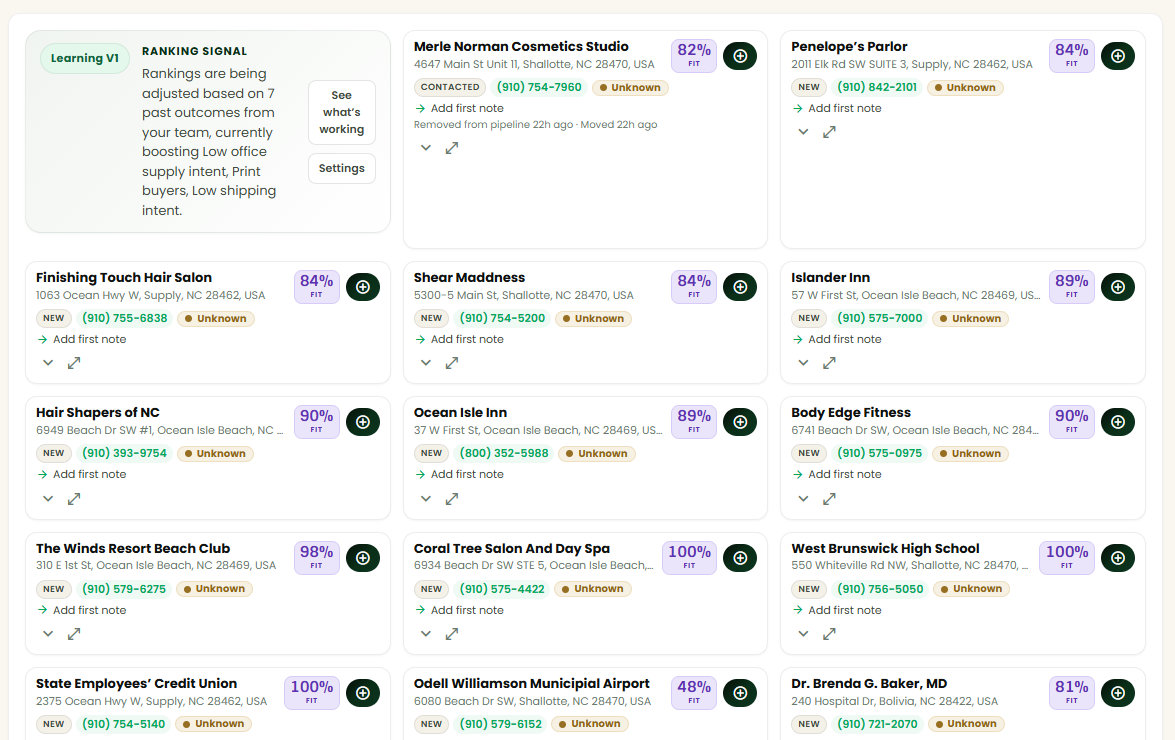Image resolution: width=1175 pixels, height=740 pixels.
Task: Open Hair Shapers of NC full view icon
Action: click(74, 499)
